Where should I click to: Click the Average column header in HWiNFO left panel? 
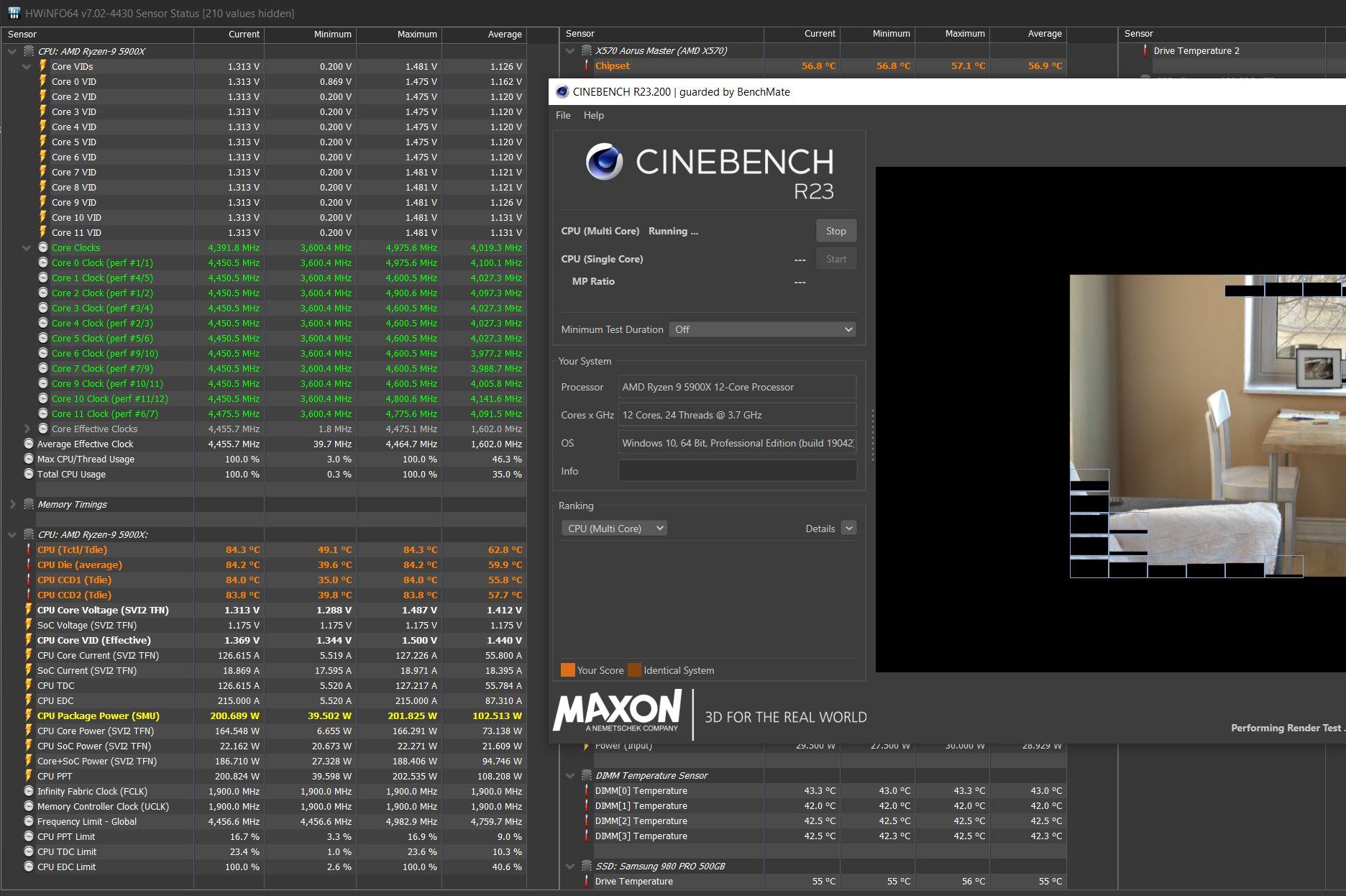(x=484, y=34)
